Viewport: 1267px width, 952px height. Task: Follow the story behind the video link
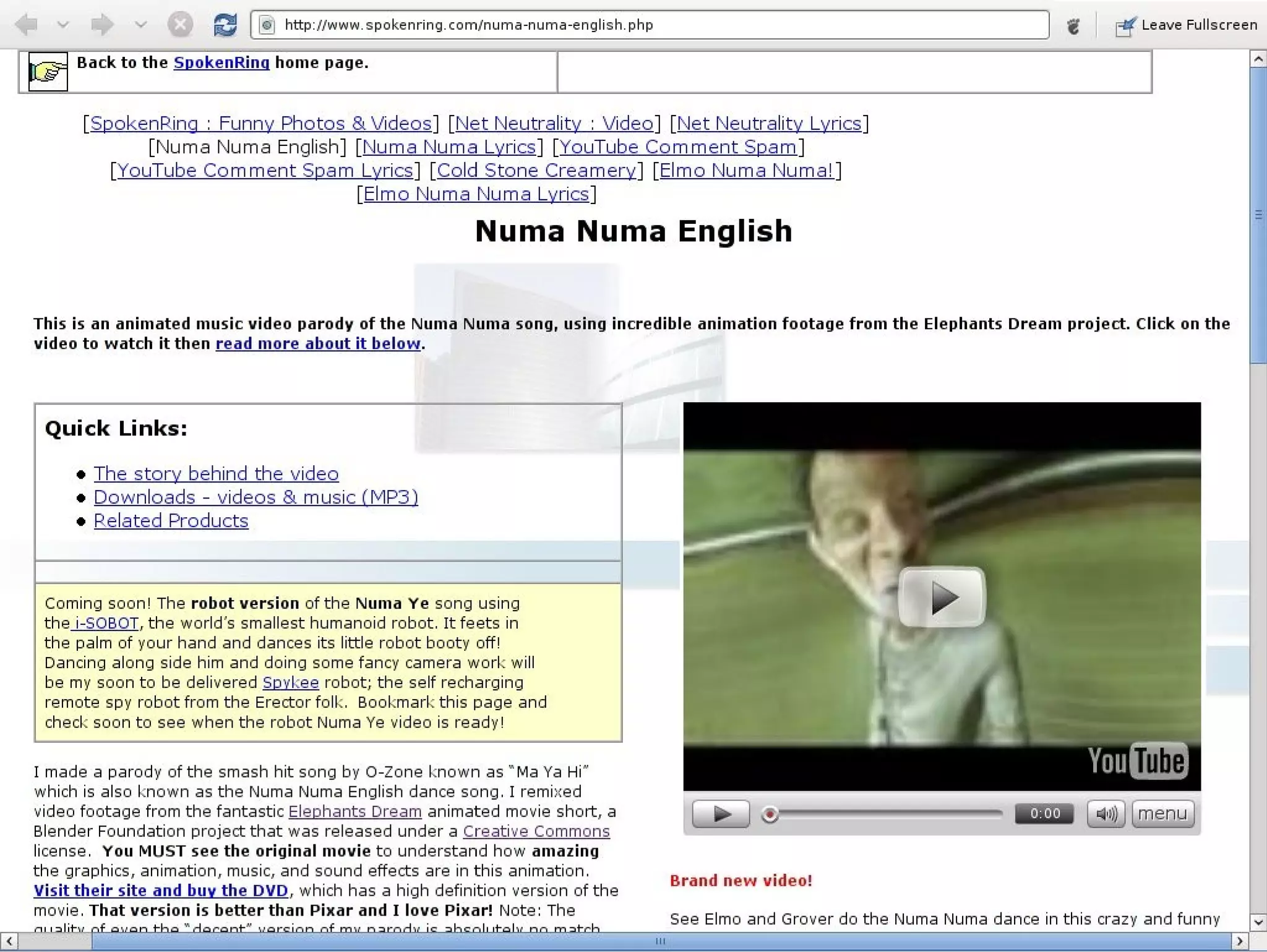[216, 474]
